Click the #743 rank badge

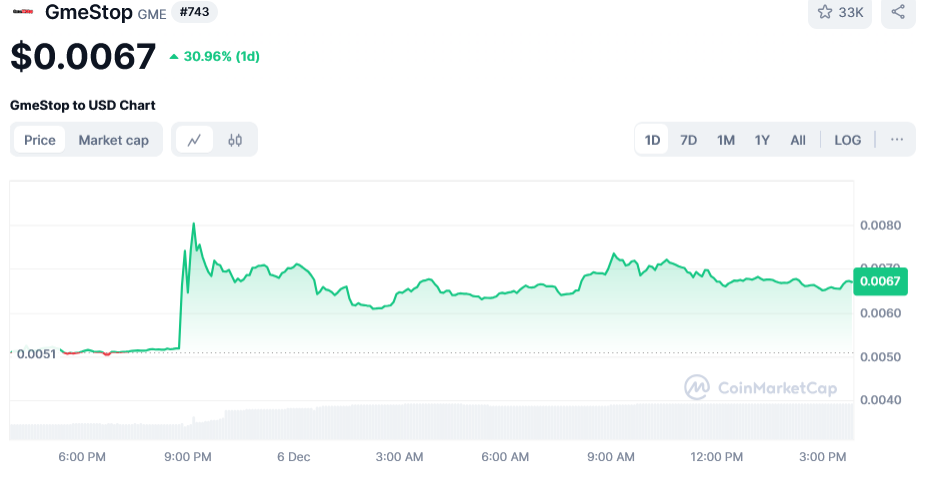coord(194,12)
